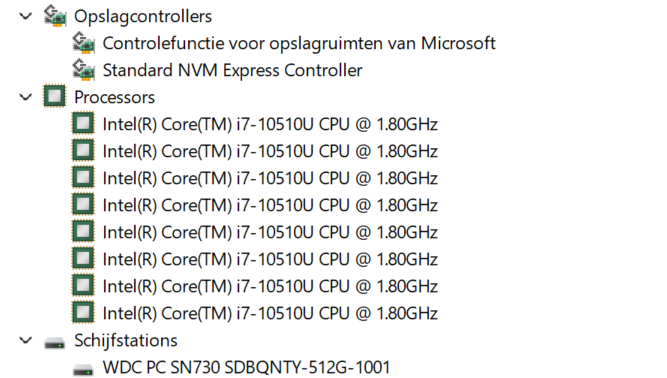Click the WDC PC SN730 disk icon
Viewport: 667px width, 378px height.
click(83, 369)
